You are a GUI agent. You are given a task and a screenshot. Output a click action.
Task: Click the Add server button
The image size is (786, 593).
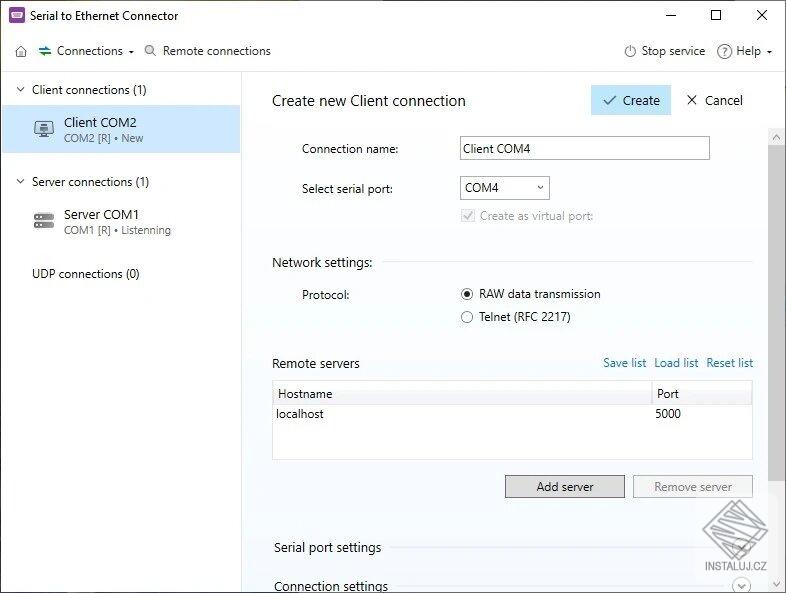click(x=565, y=487)
